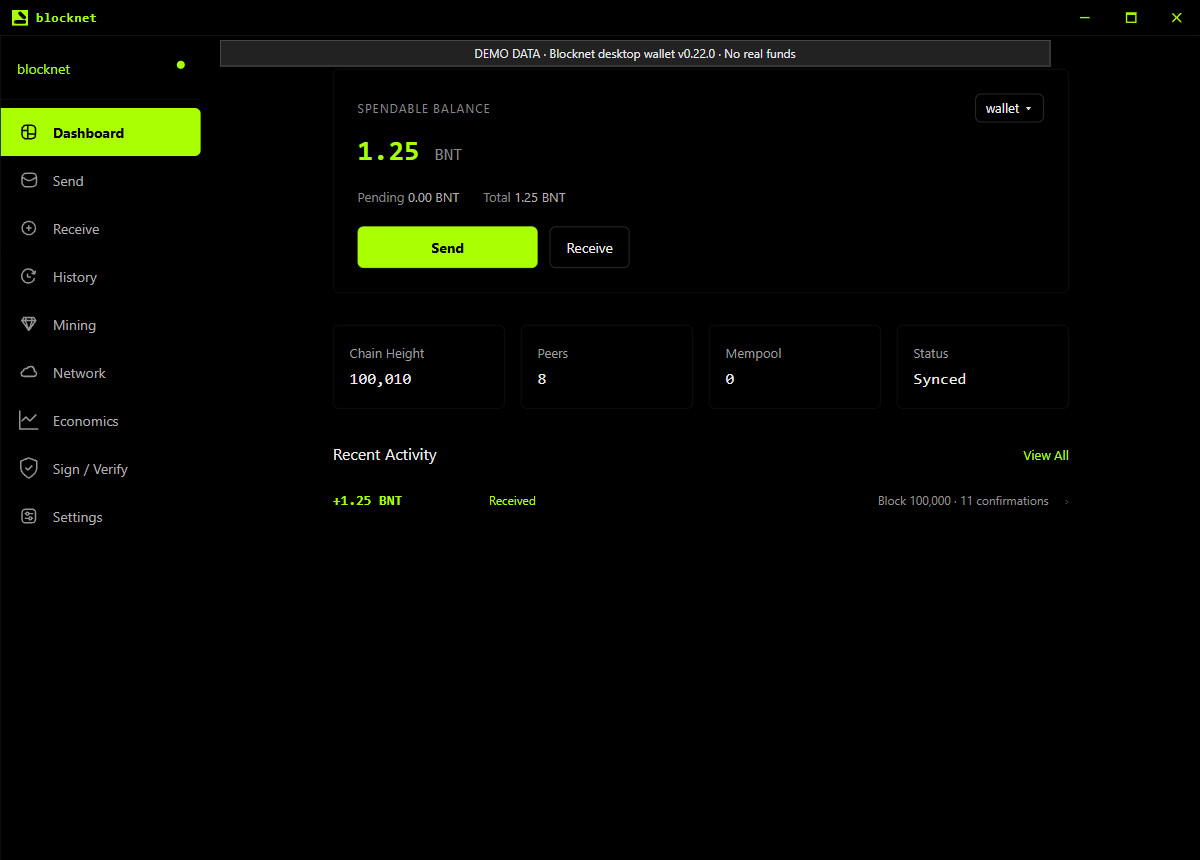Switch to the History section

pos(100,277)
